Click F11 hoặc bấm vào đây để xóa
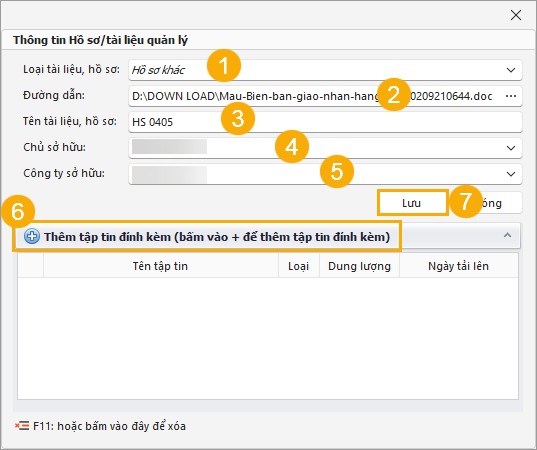The width and height of the screenshot is (537, 450). pos(109,426)
